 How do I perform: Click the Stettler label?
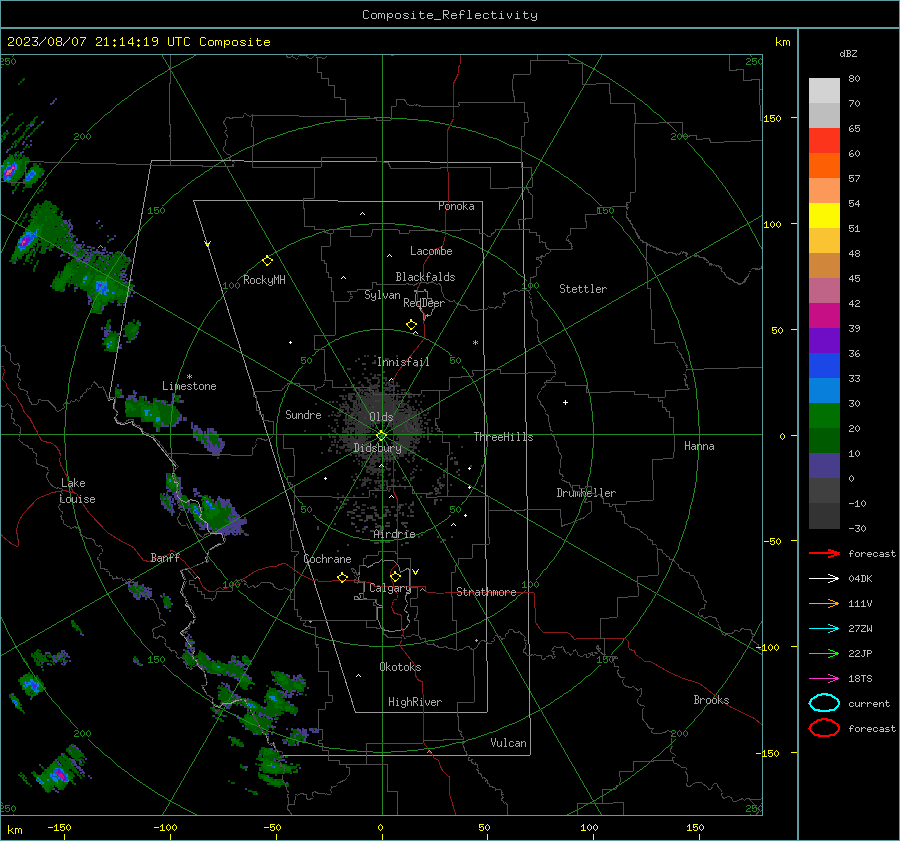[583, 289]
